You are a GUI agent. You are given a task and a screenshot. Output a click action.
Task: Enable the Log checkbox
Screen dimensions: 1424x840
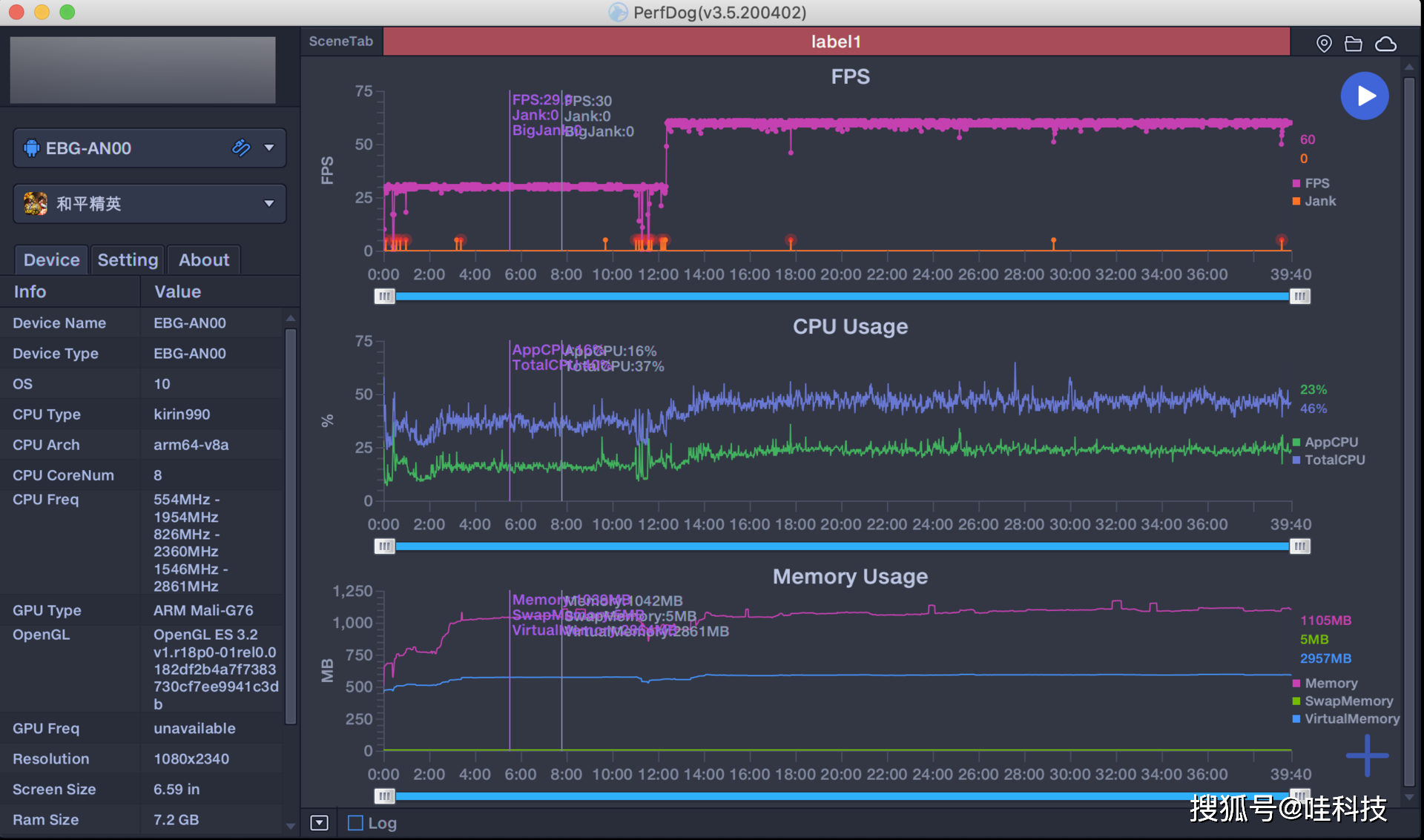coord(356,823)
